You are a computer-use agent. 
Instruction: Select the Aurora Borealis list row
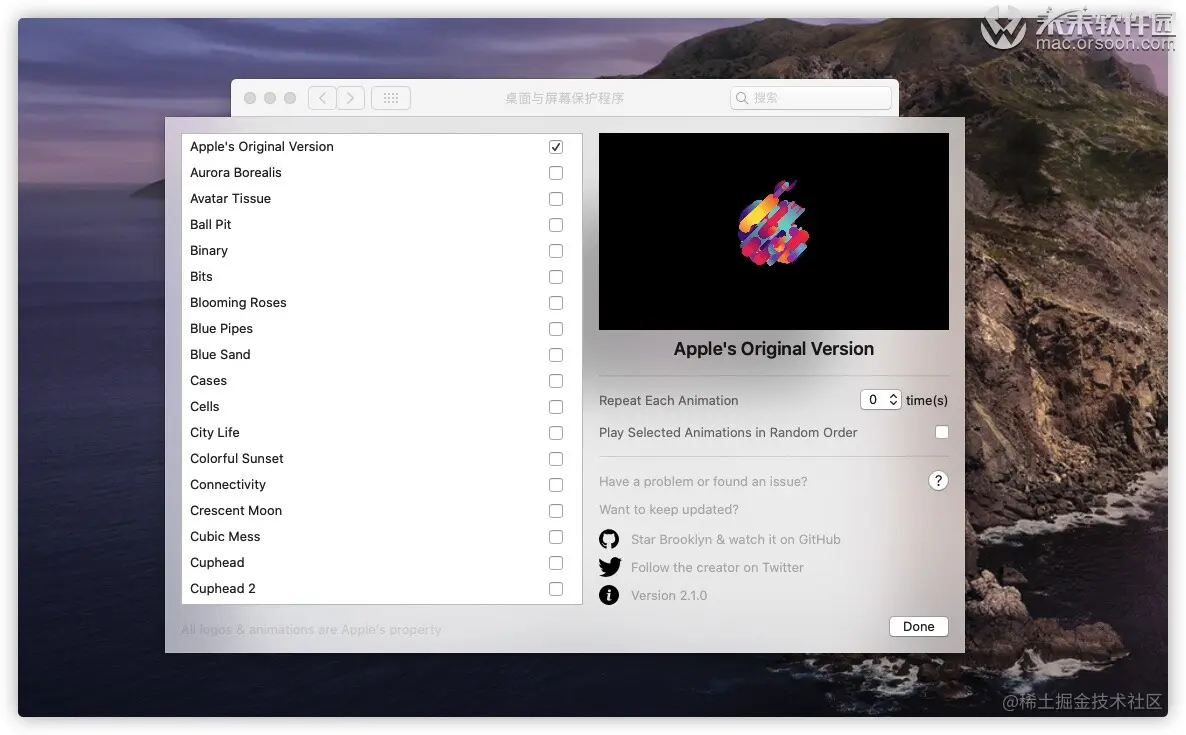click(382, 172)
